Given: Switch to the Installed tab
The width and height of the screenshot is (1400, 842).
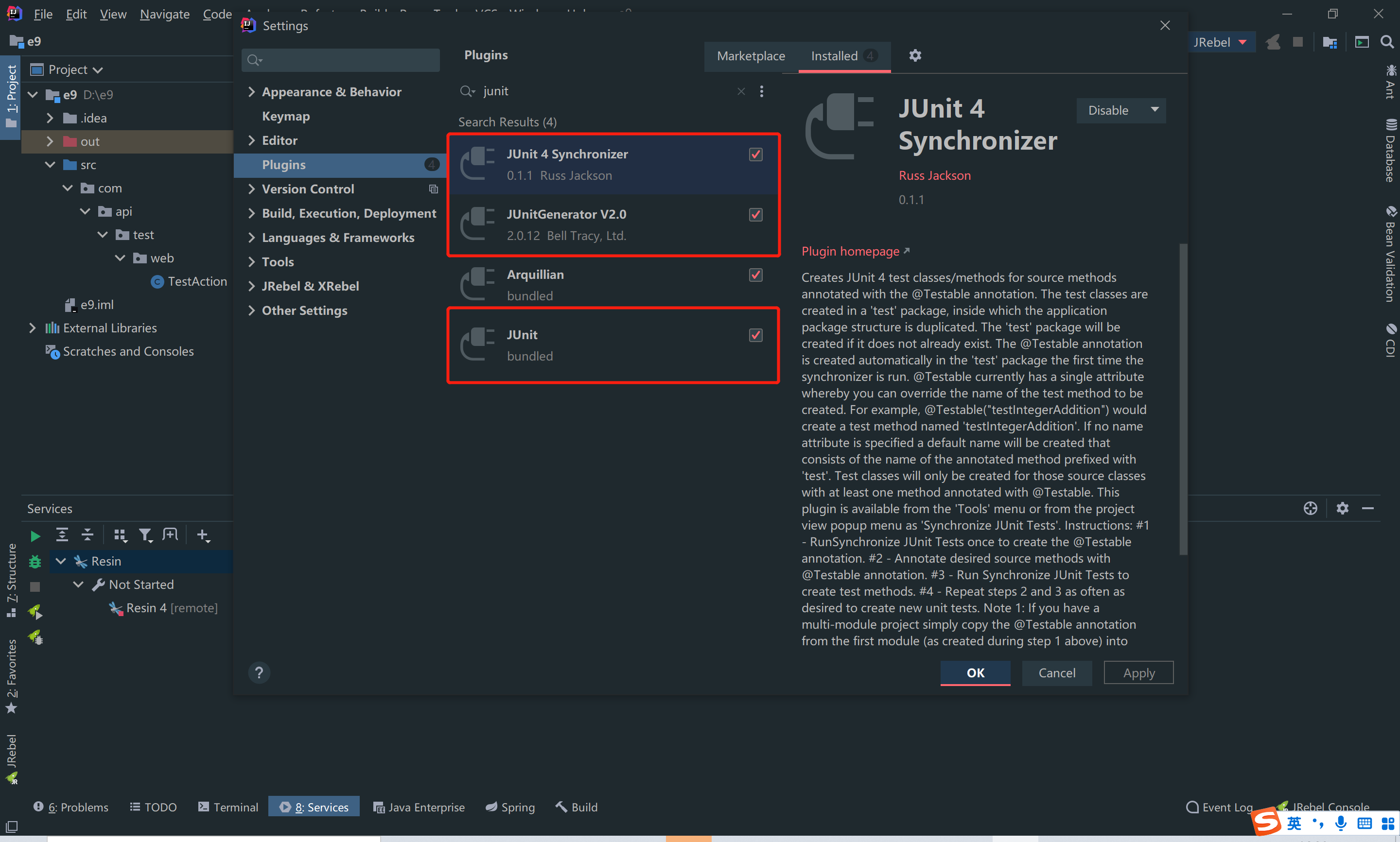Looking at the screenshot, I should 844,55.
